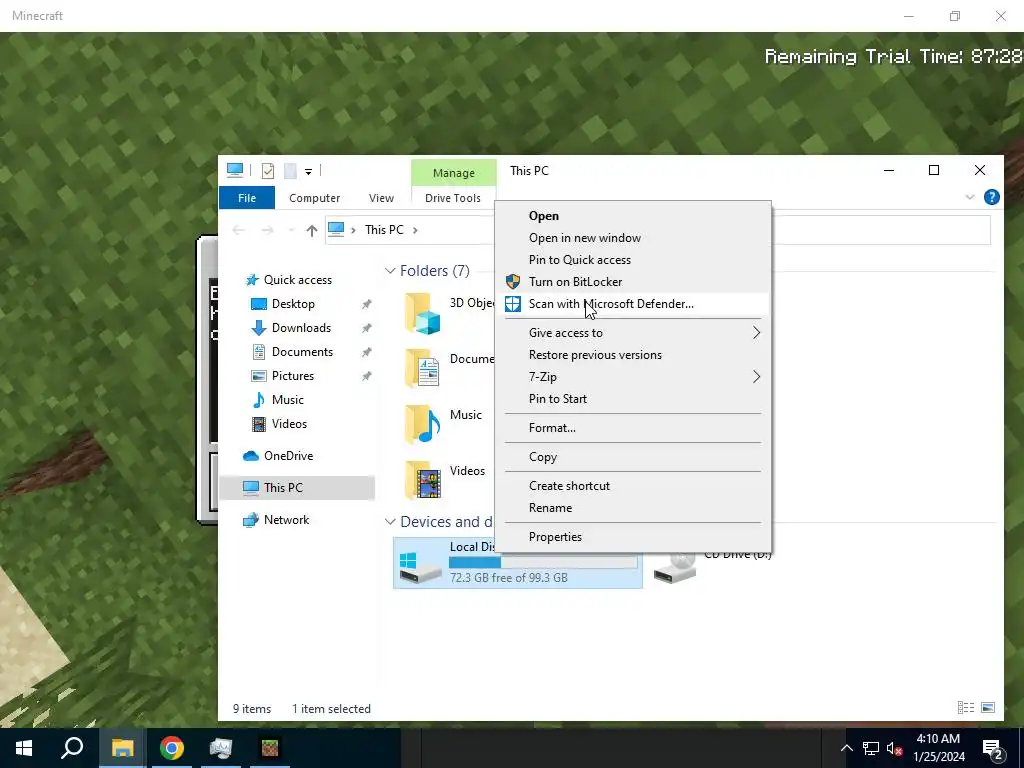Select This PC in the navigation pane

pyautogui.click(x=283, y=488)
